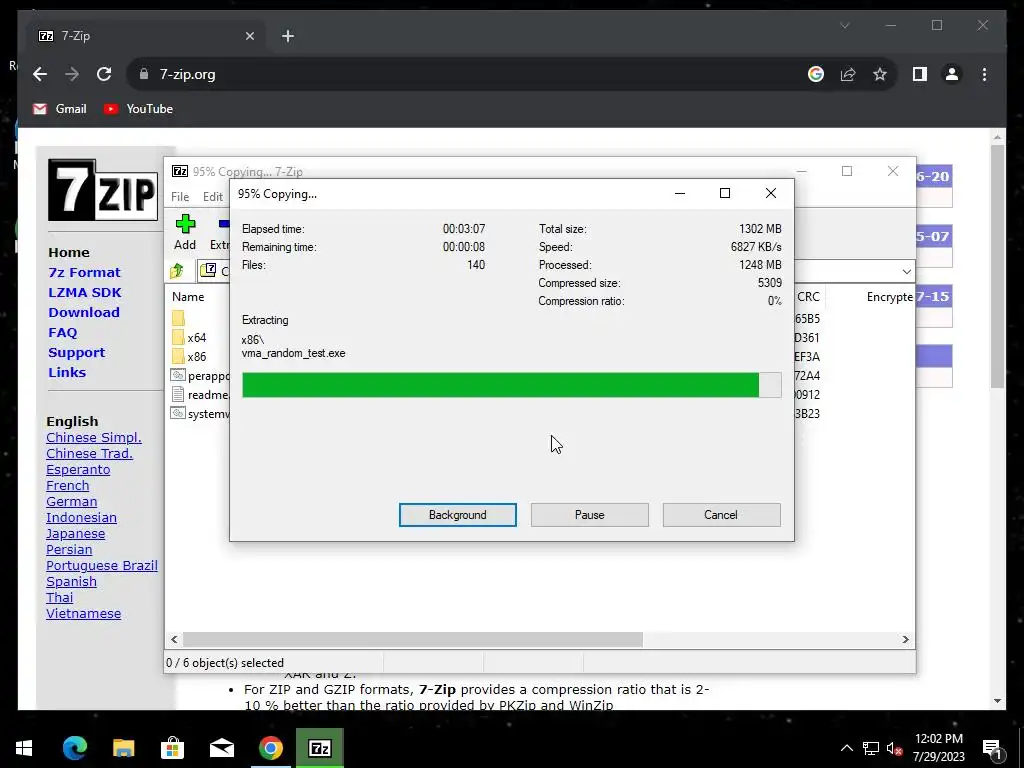Screen dimensions: 1024x768
Task: Open the YouTube bookmark
Action: (138, 109)
